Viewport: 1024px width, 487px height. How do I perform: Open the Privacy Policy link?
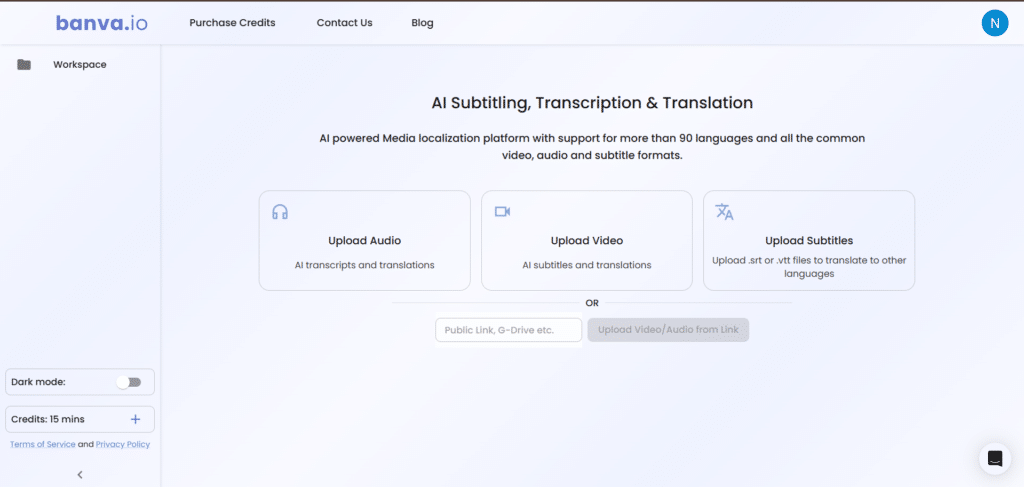pyautogui.click(x=123, y=445)
